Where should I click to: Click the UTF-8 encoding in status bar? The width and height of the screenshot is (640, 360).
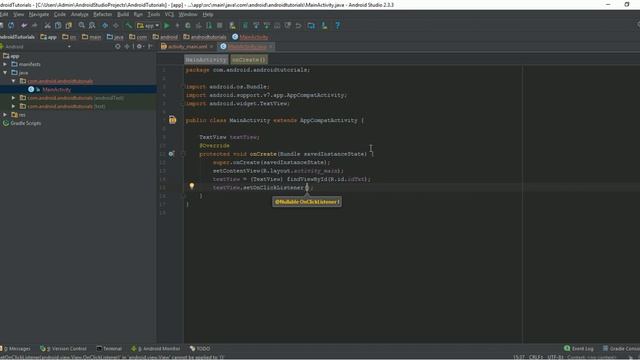(555, 357)
